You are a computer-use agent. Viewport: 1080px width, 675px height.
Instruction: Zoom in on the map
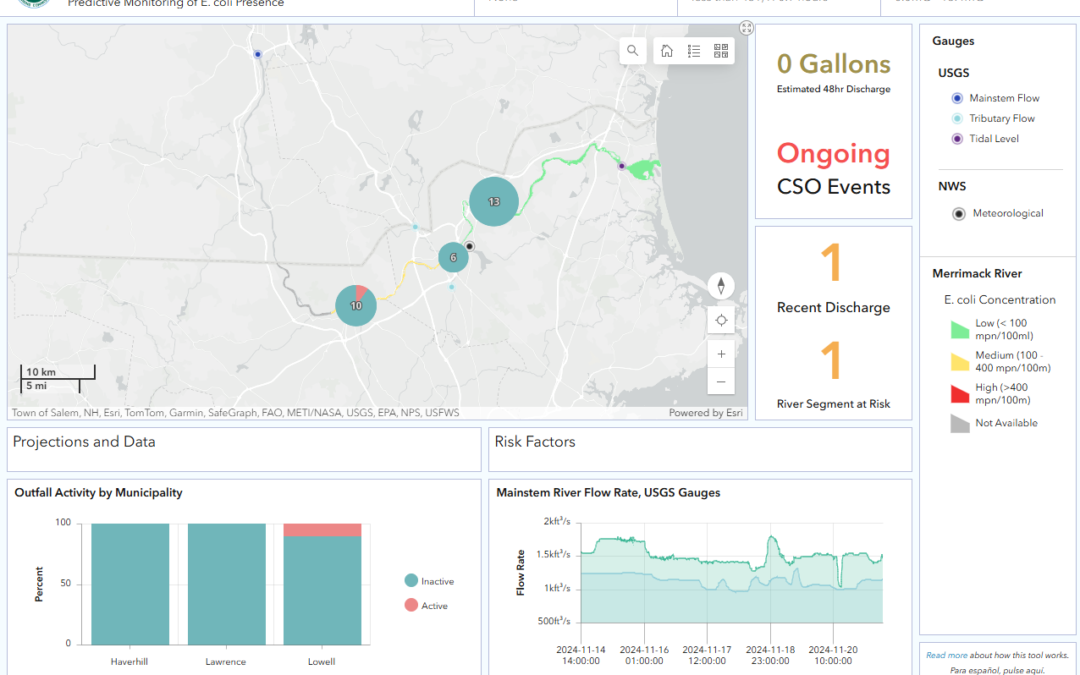point(720,353)
